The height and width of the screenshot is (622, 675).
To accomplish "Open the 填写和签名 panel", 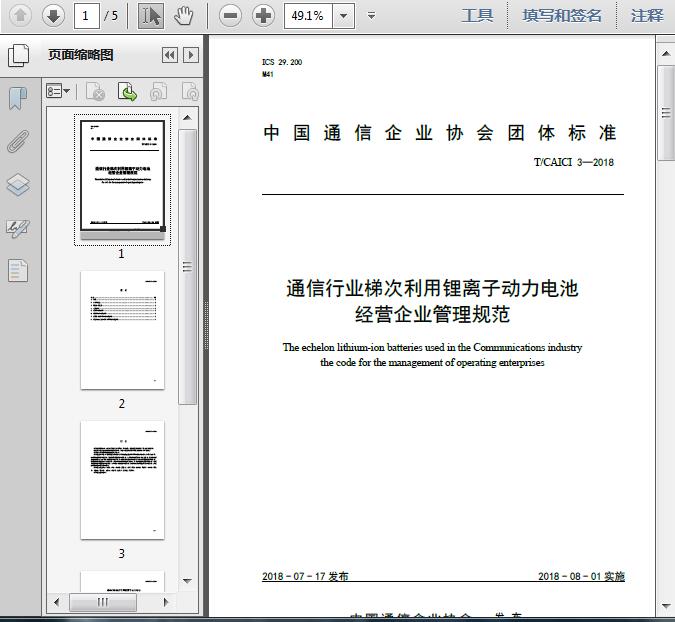I will coord(562,16).
